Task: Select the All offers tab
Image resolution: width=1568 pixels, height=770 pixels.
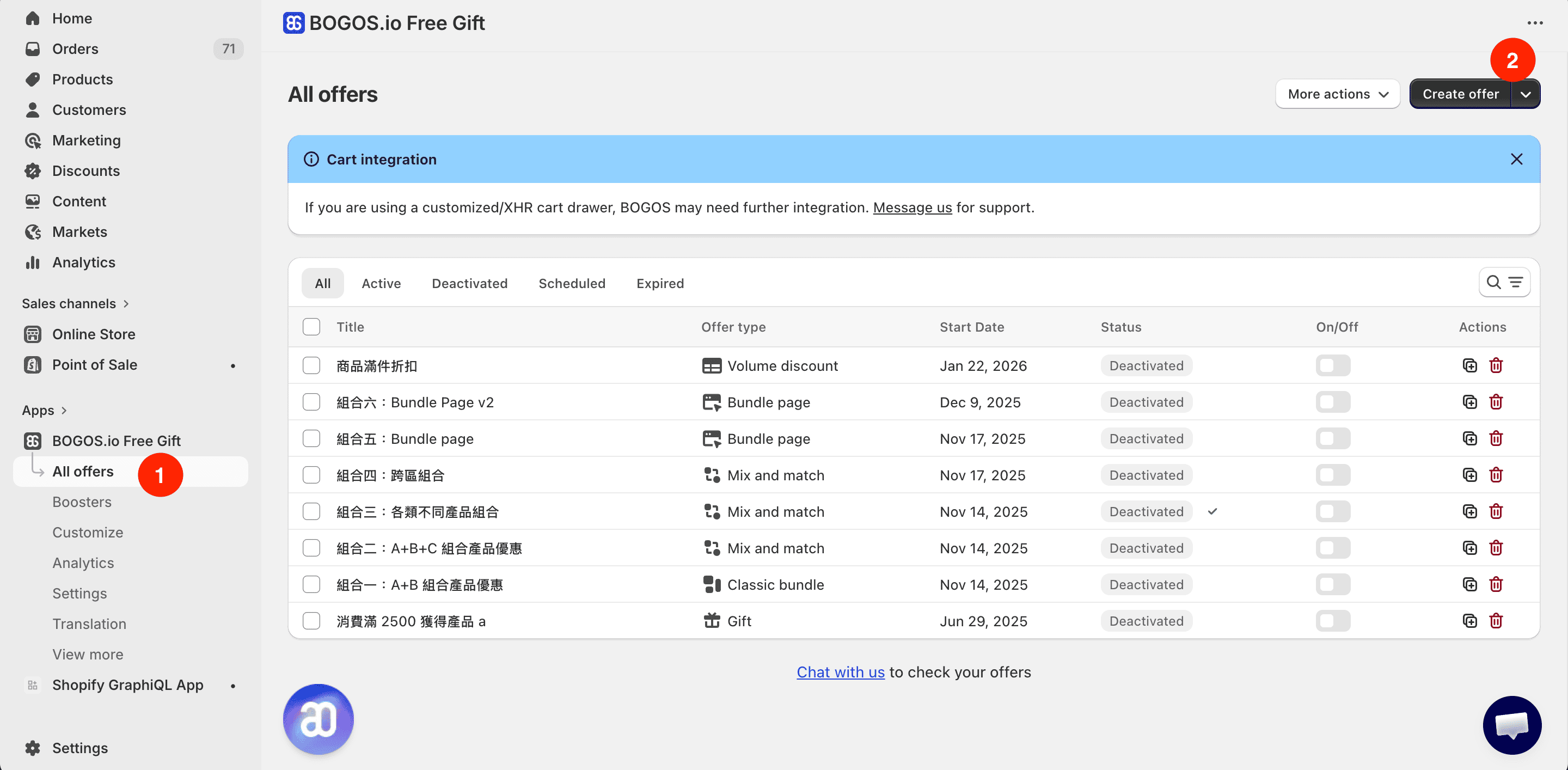Action: 323,283
